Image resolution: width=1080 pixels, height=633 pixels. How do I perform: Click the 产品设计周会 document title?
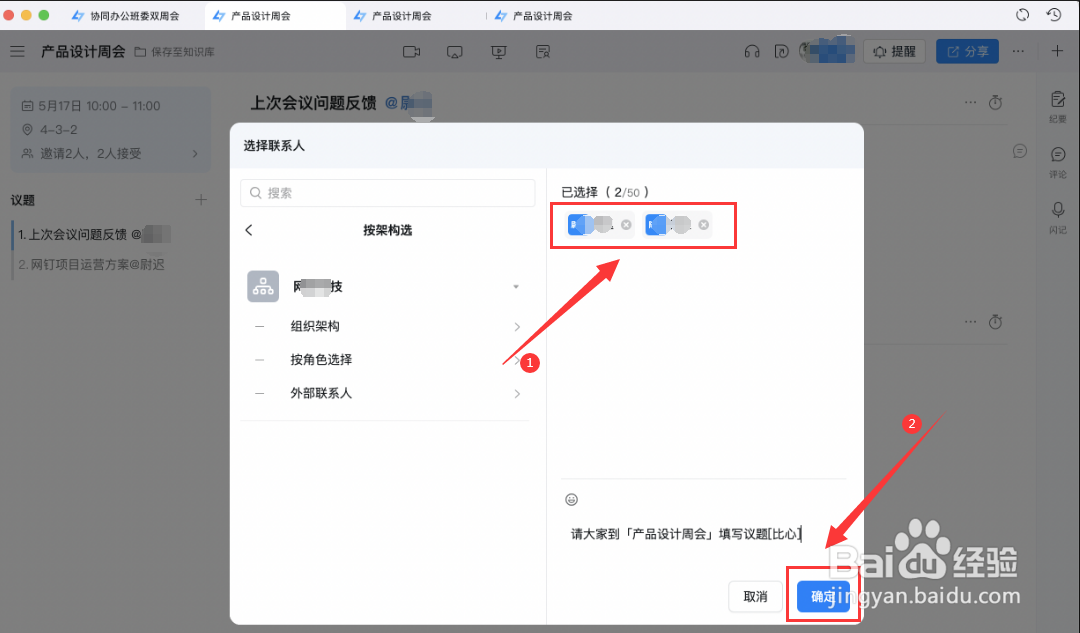tap(83, 52)
